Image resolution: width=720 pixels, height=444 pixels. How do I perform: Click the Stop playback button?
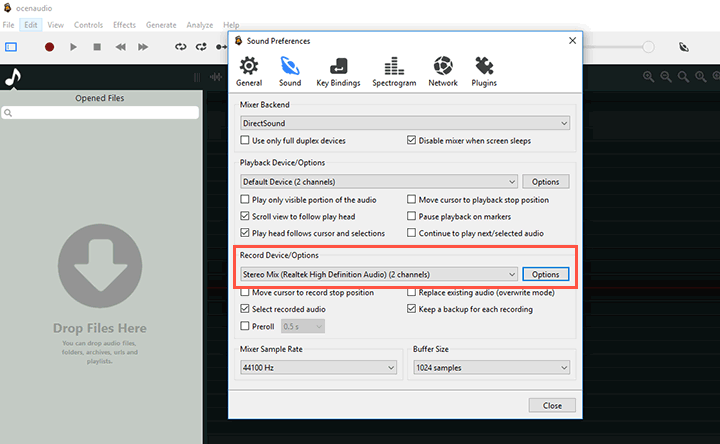[97, 47]
